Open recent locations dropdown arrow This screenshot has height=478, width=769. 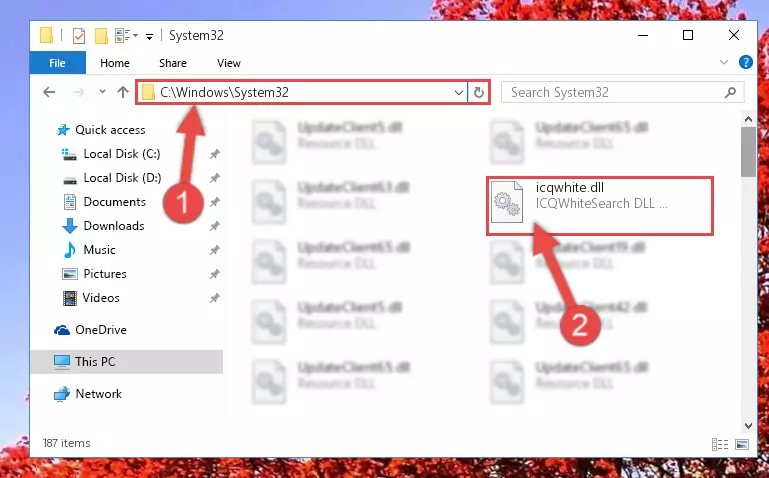102,92
